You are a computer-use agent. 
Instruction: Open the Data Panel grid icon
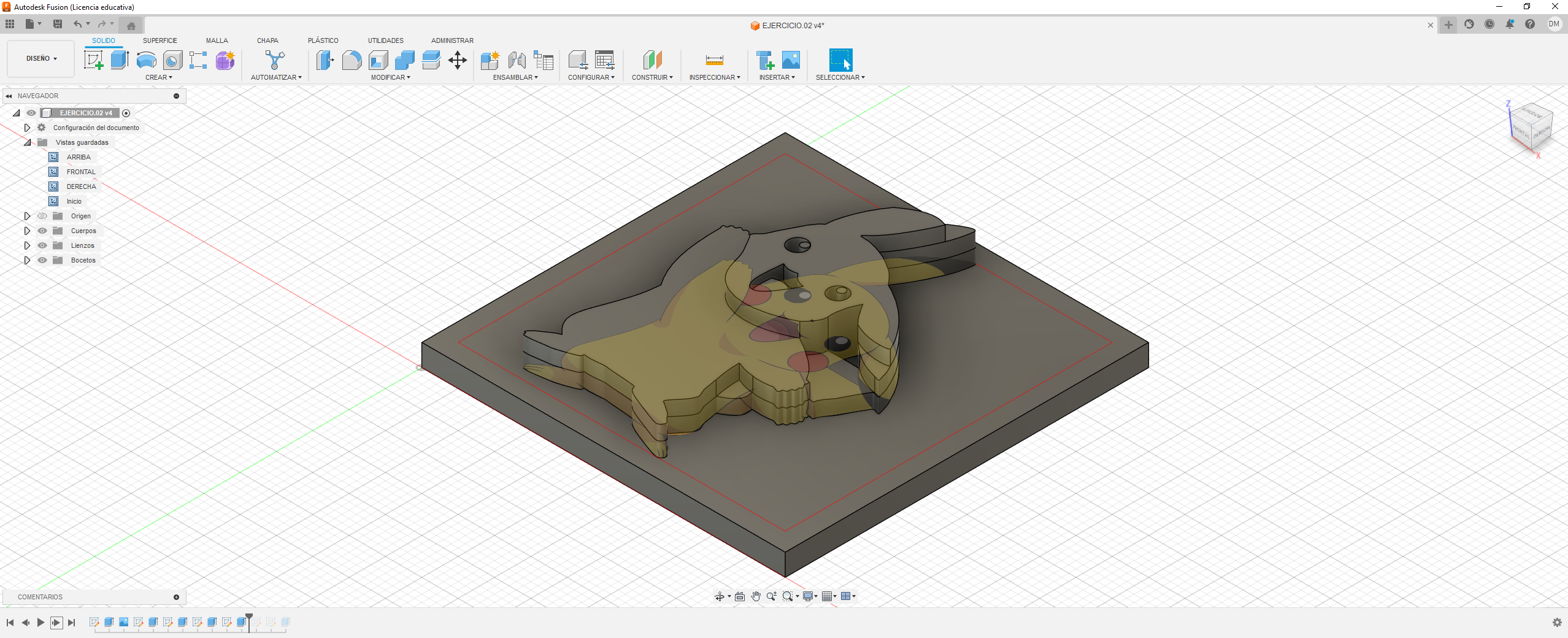pos(10,24)
